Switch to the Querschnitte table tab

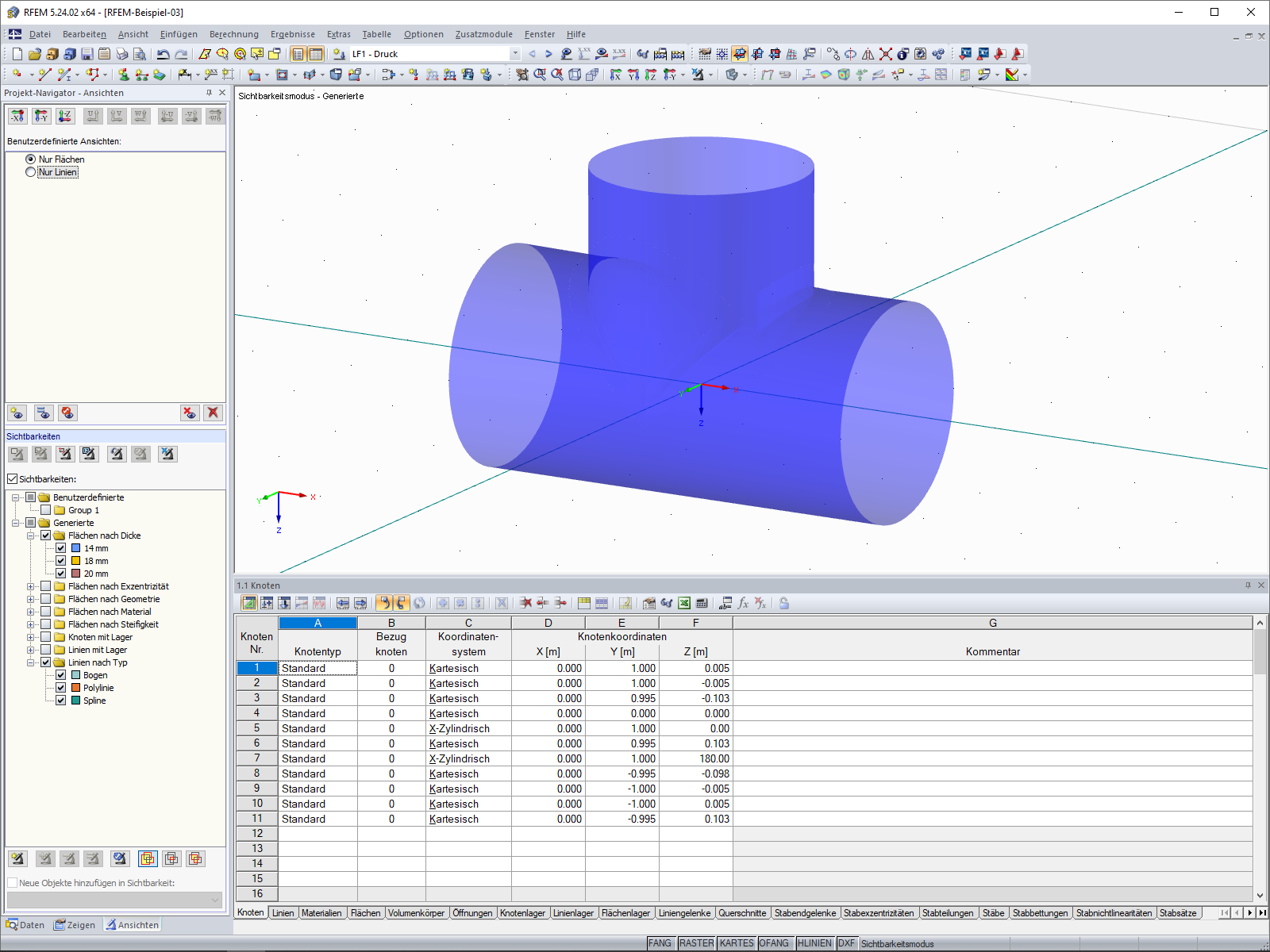[743, 913]
